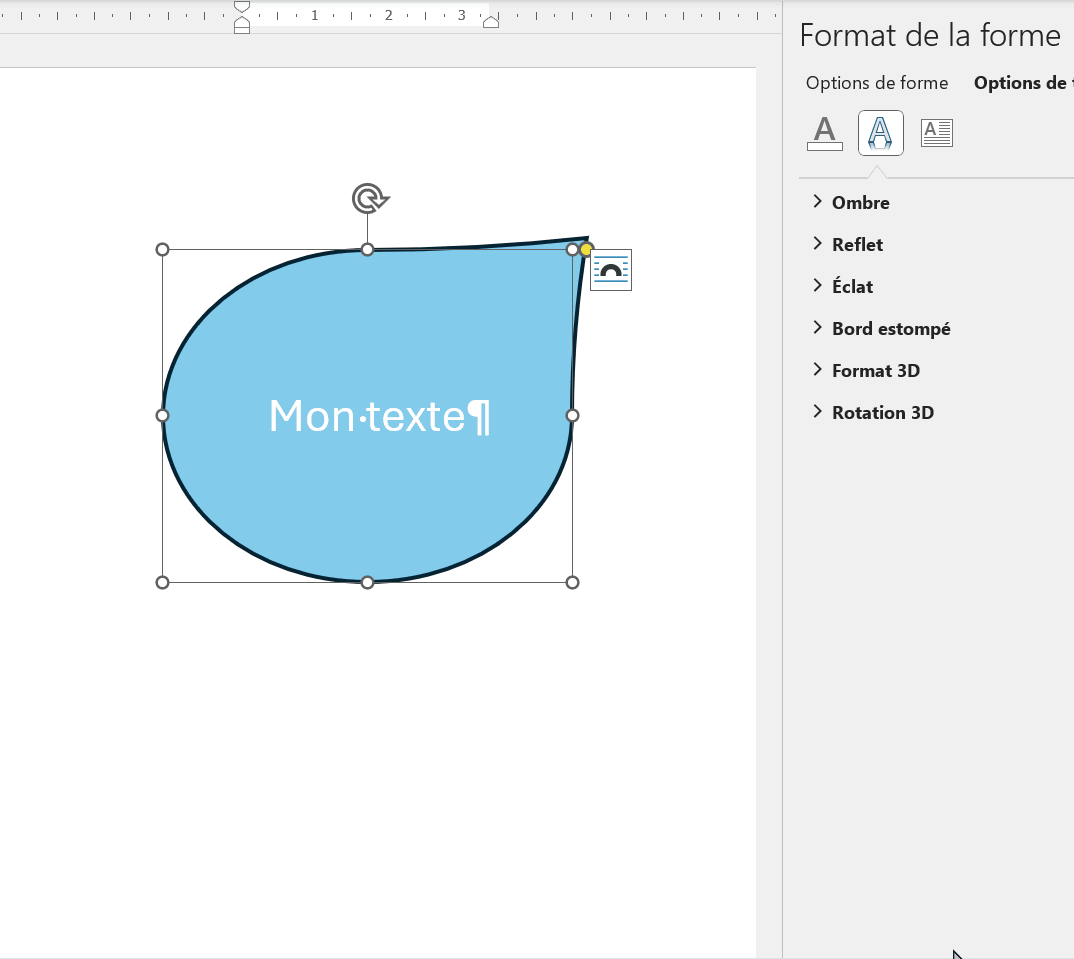Viewport: 1074px width, 959px height.
Task: Open the text box layout properties icon
Action: pyautogui.click(x=937, y=133)
